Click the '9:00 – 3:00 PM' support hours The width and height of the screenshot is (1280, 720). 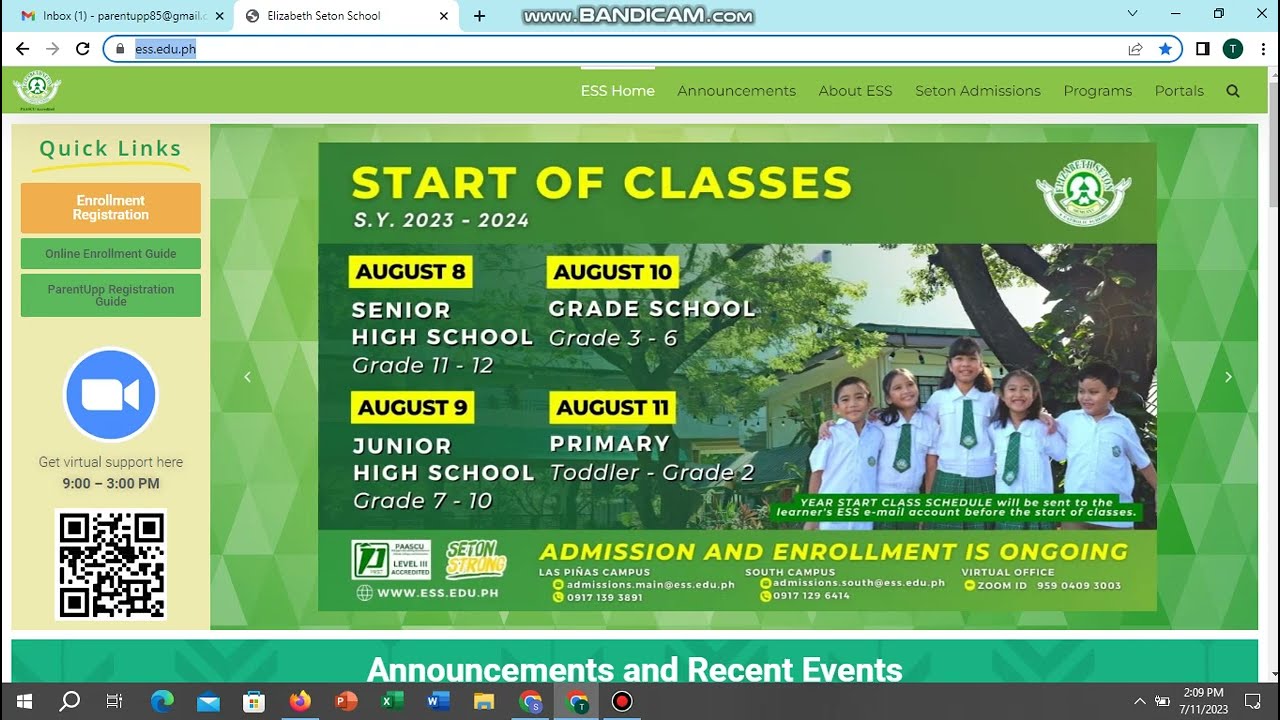pyautogui.click(x=111, y=484)
